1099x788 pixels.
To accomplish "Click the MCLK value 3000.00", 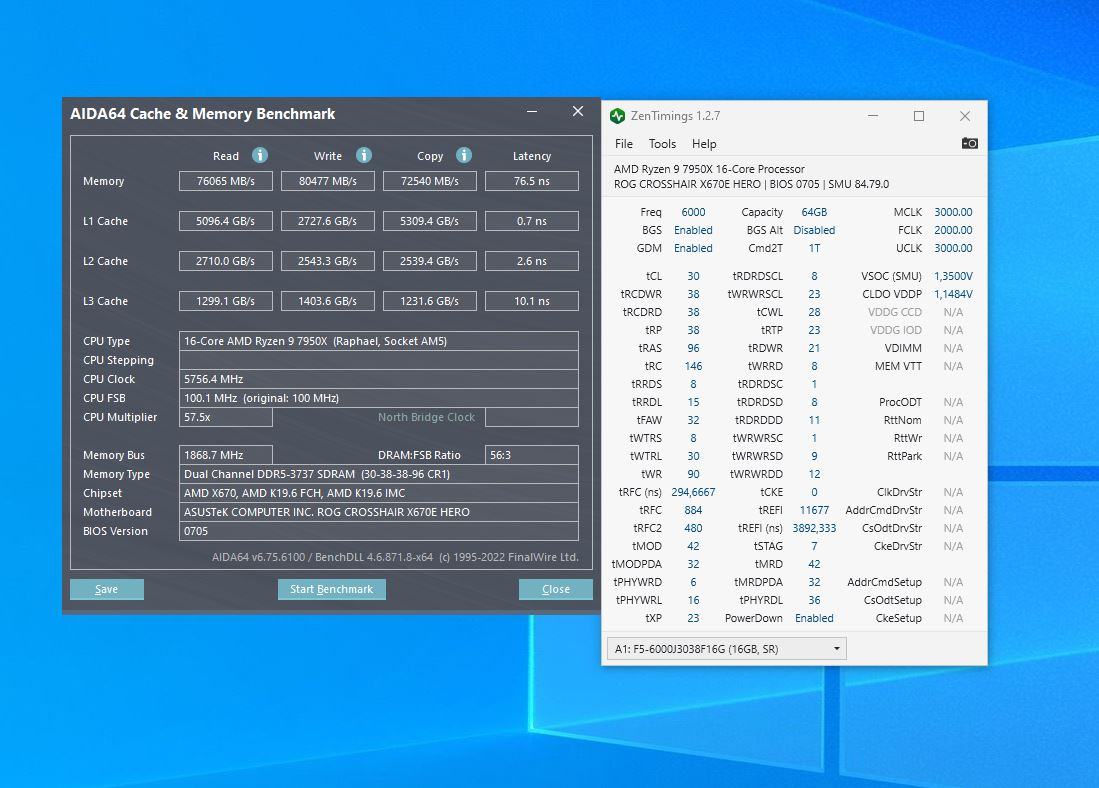I will [953, 212].
